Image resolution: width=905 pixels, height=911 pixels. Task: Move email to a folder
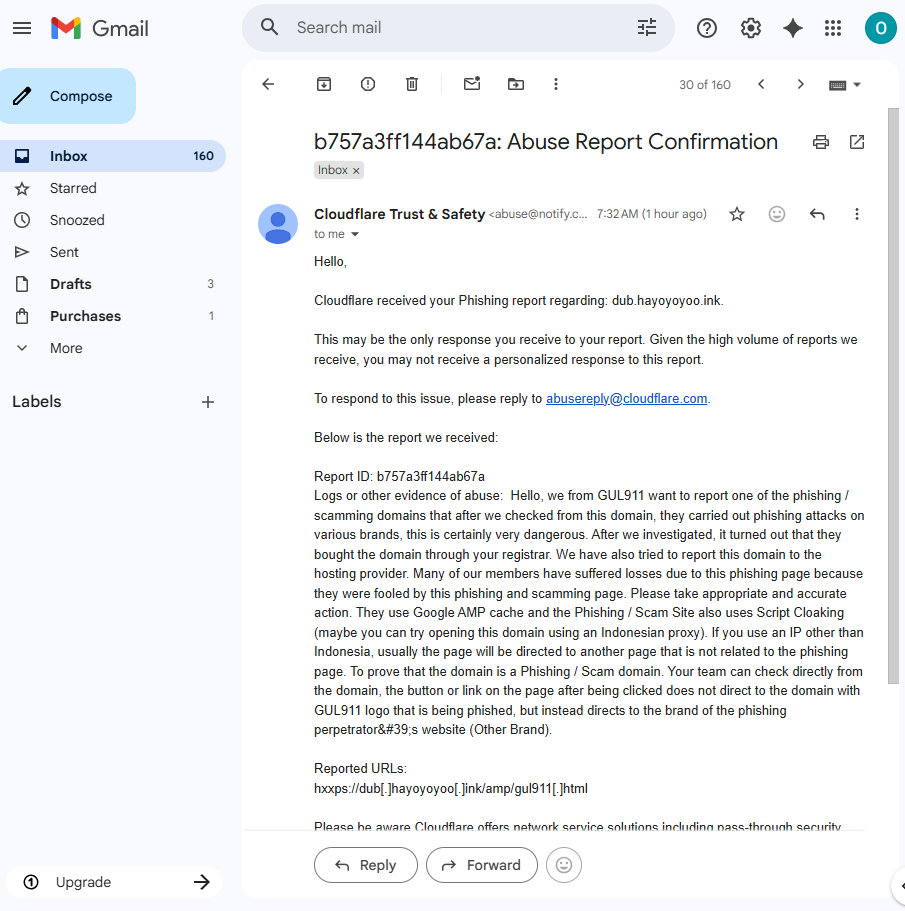(516, 84)
